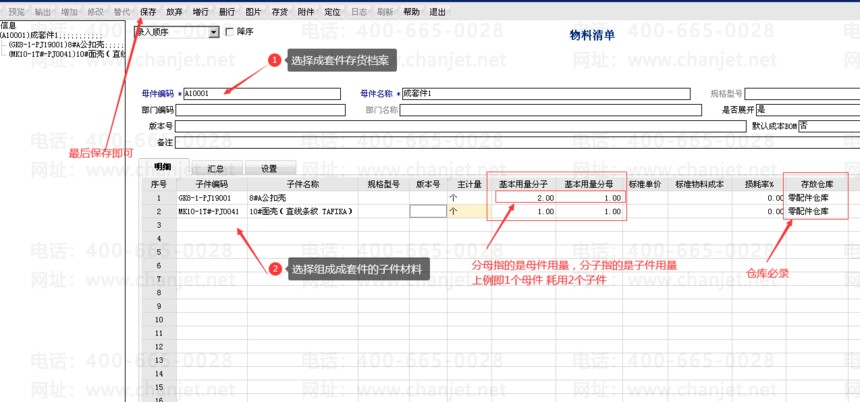Toggle the 降序 checkbox

pos(229,32)
